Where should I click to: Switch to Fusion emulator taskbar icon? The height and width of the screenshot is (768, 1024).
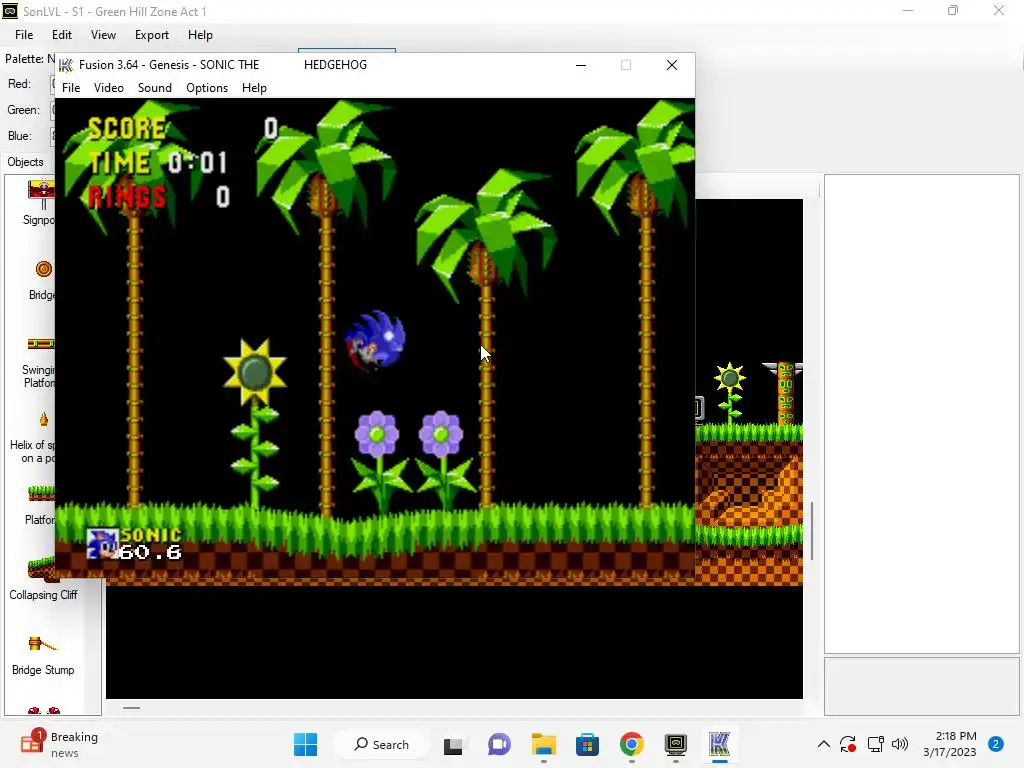tap(719, 744)
